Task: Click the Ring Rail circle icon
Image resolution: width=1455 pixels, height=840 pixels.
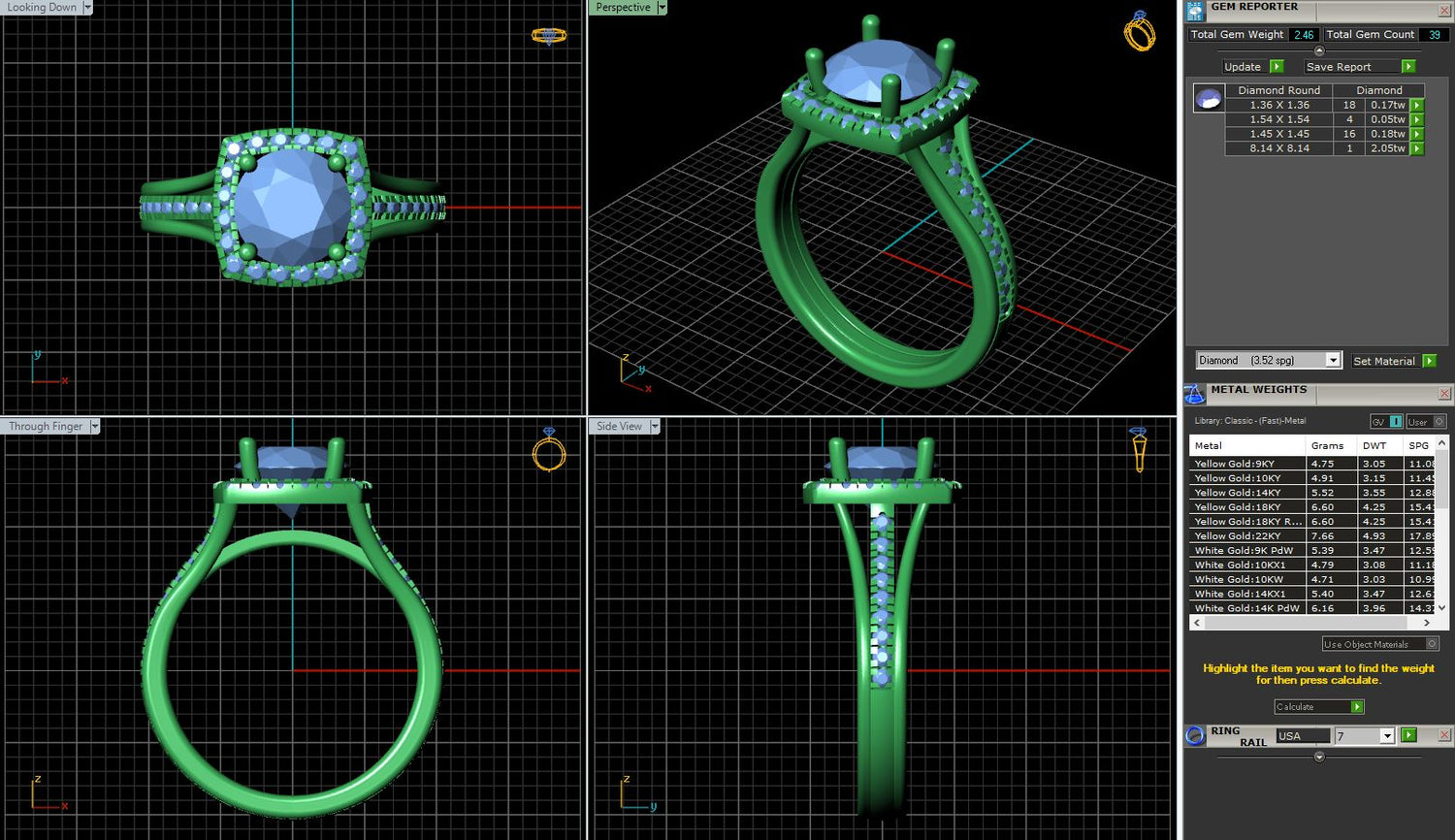Action: [1195, 735]
